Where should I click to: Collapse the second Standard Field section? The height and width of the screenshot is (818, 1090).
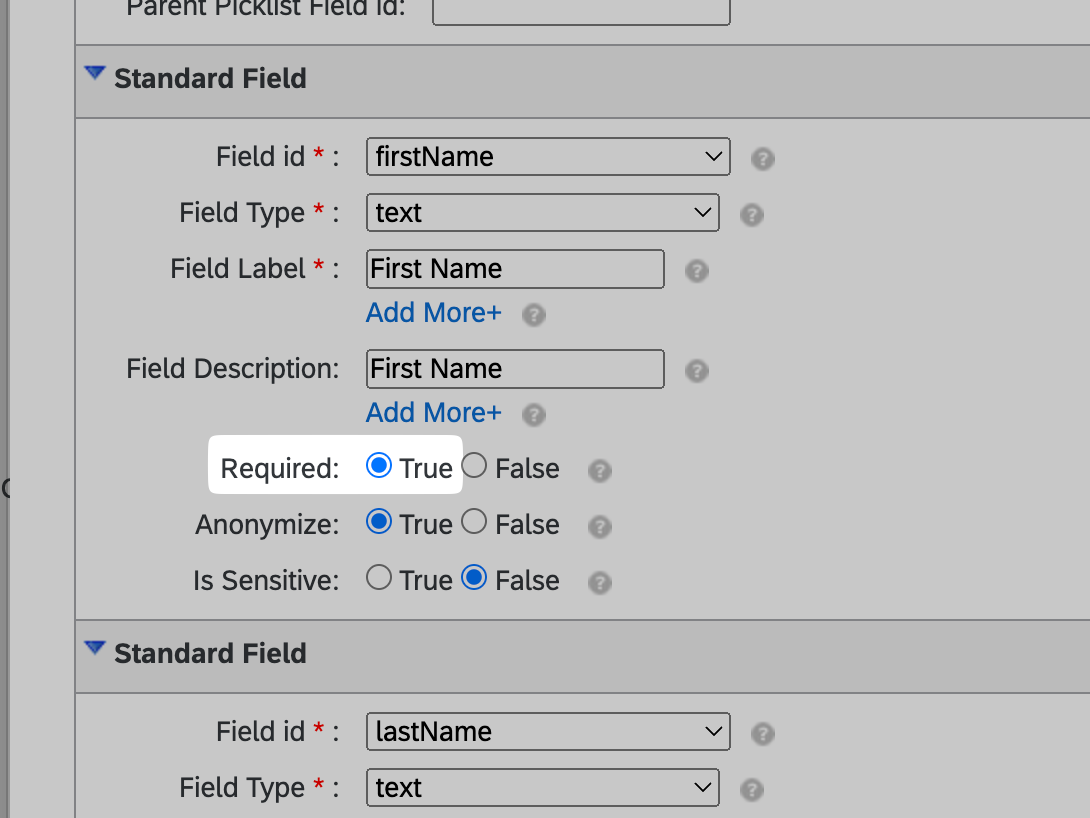tap(95, 649)
